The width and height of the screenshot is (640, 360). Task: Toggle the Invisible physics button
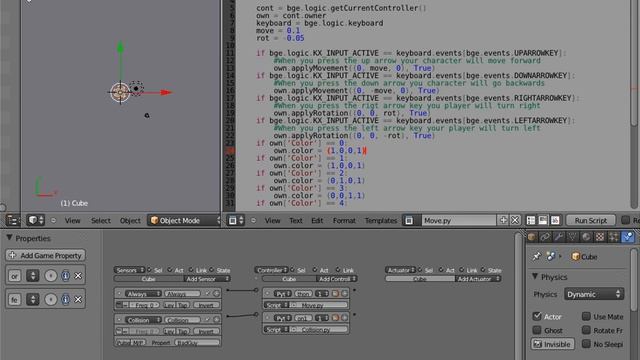pos(552,344)
